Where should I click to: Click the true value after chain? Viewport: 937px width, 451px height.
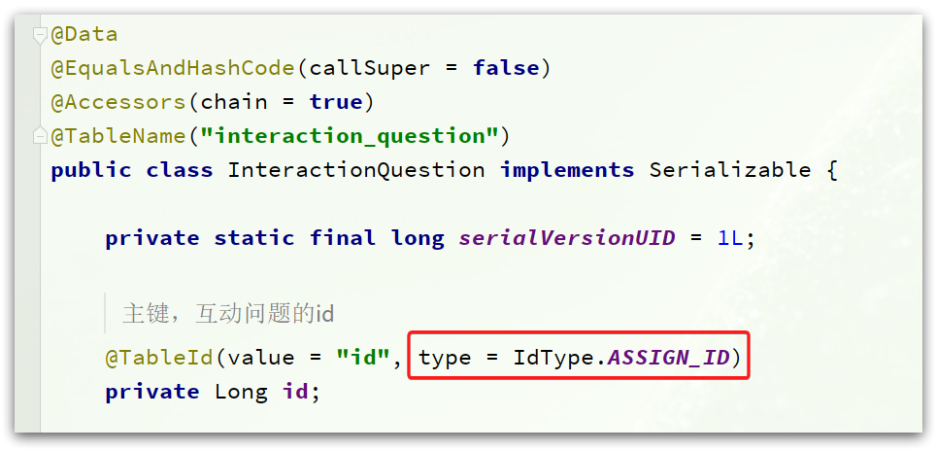(x=336, y=102)
